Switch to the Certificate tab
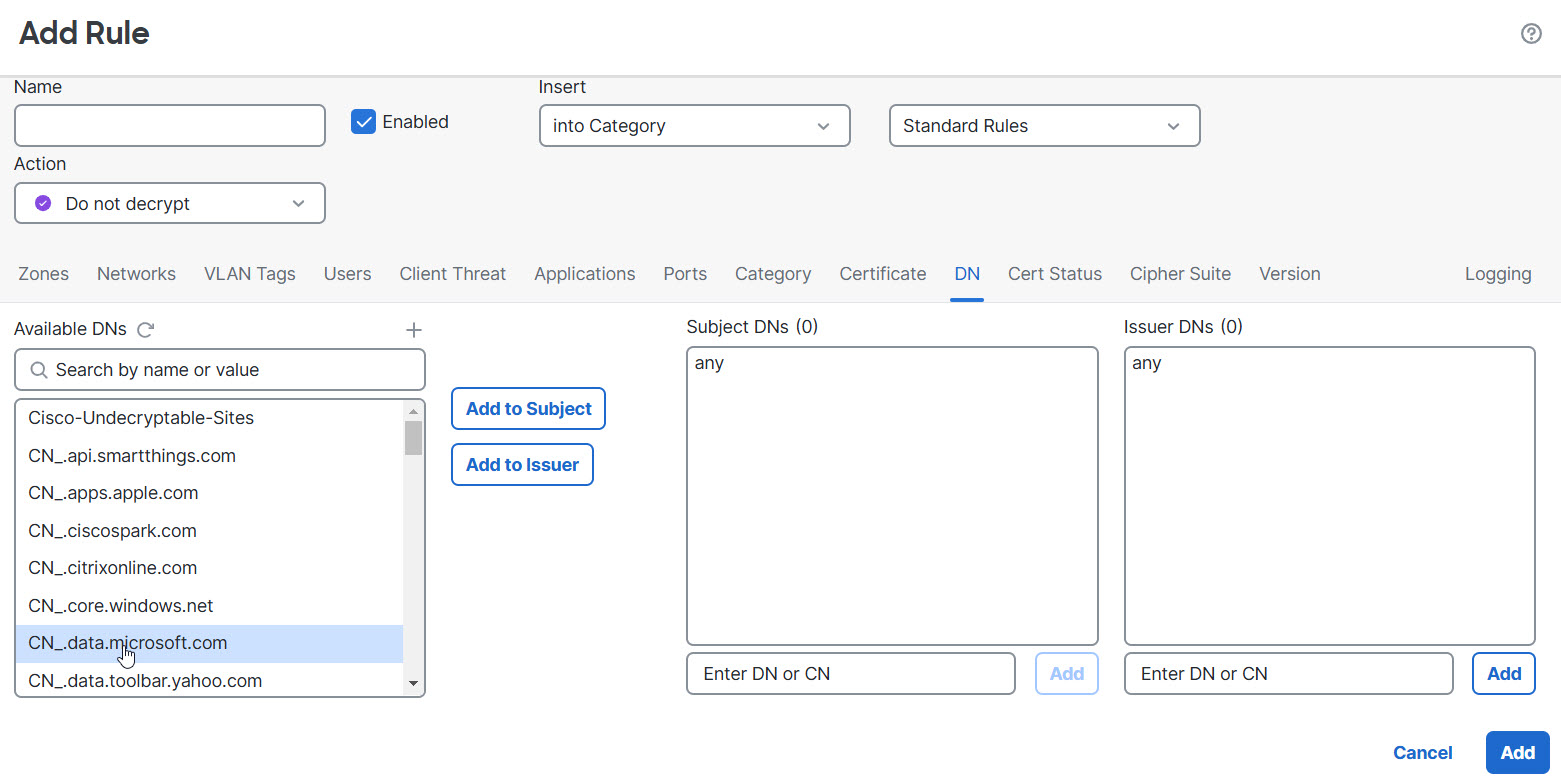Viewport: 1561px width, 782px height. point(882,273)
